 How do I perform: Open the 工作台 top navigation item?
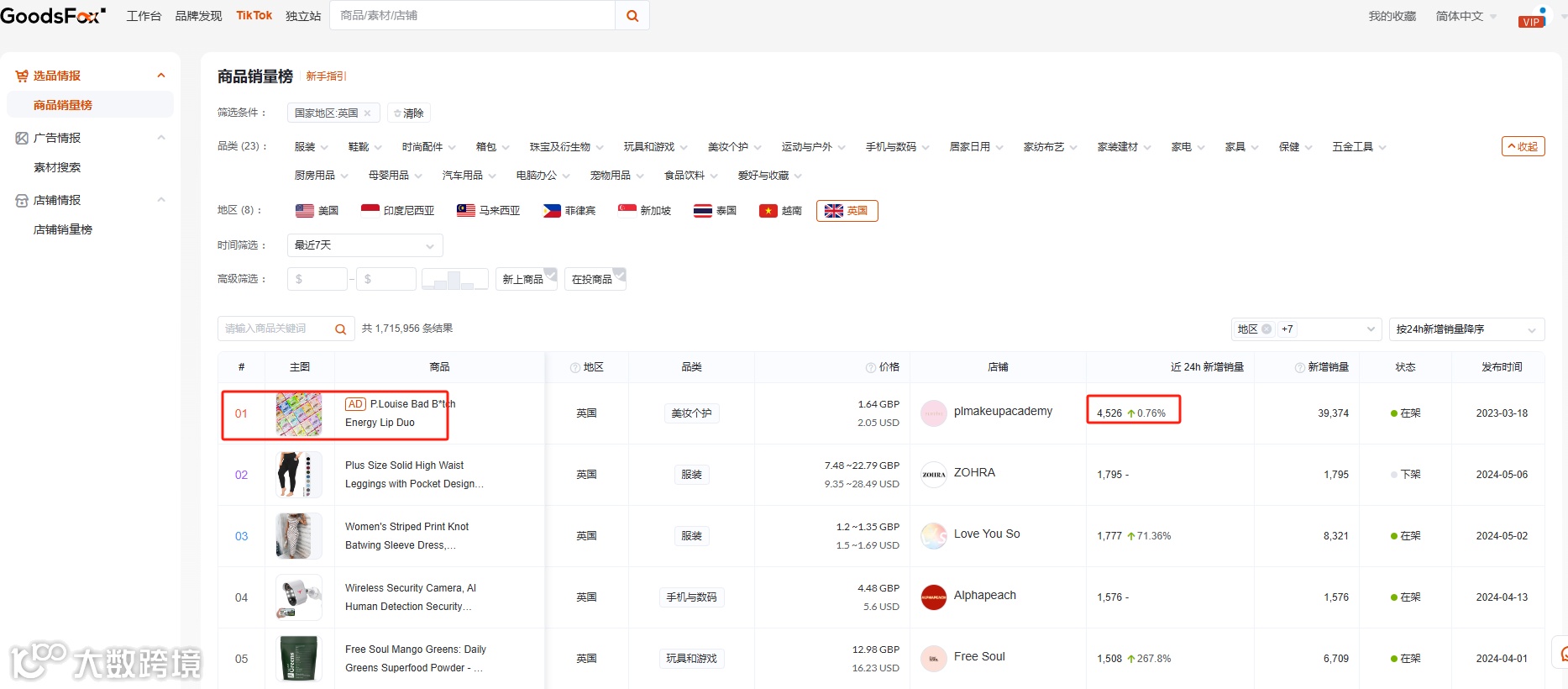point(144,16)
